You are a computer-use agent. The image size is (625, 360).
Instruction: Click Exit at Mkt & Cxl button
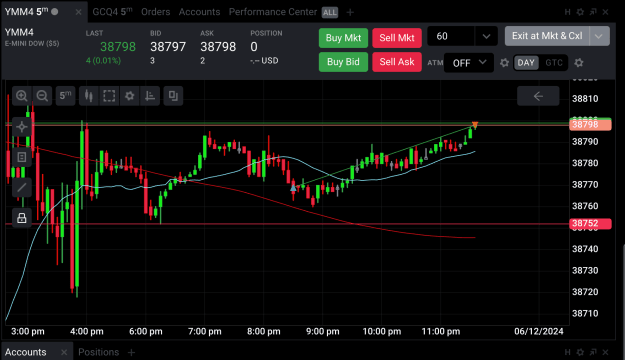tap(547, 36)
